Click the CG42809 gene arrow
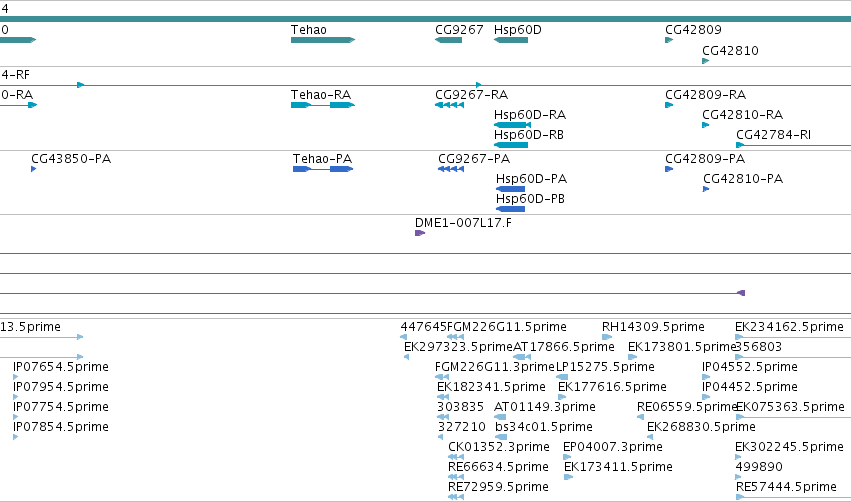The image size is (851, 502). point(669,40)
